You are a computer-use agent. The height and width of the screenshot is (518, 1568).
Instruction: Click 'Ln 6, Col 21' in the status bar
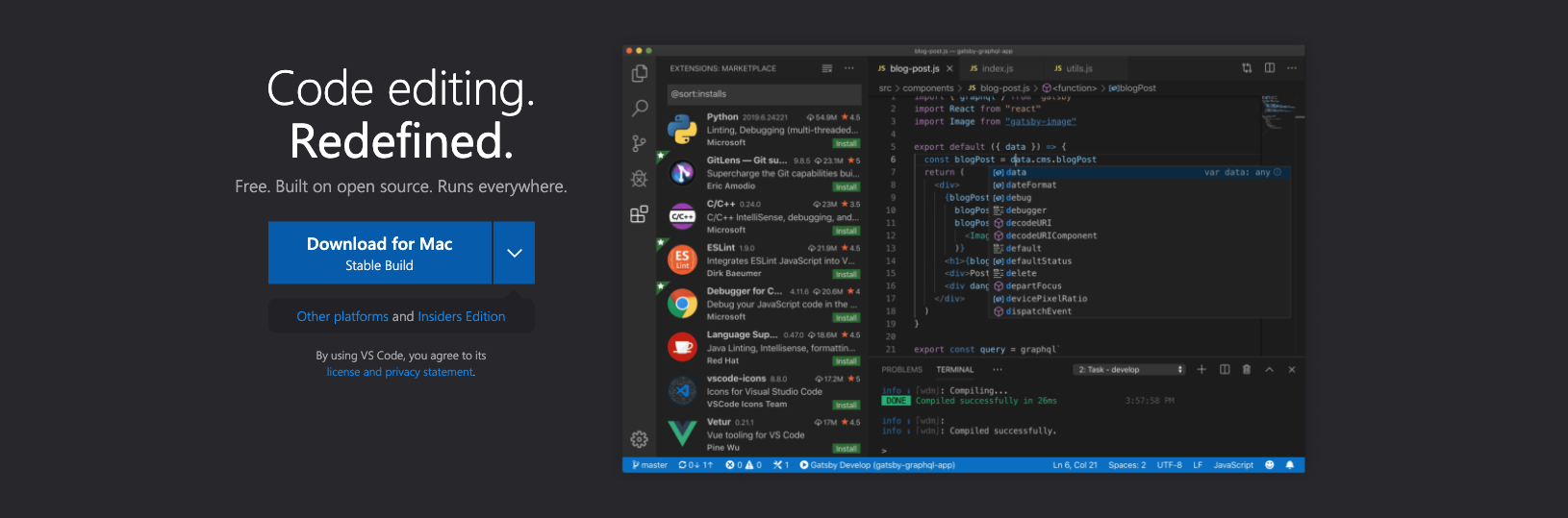pyautogui.click(x=1075, y=465)
